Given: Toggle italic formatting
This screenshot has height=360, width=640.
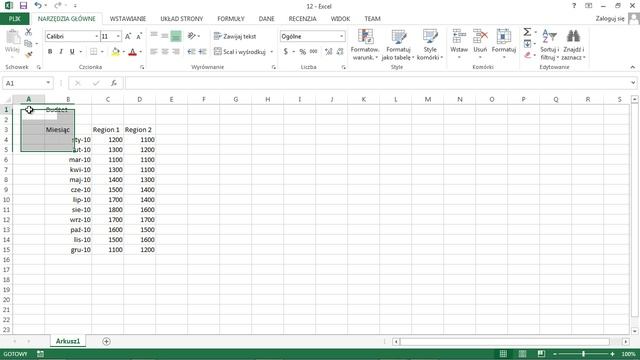Looking at the screenshot, I should [61, 52].
